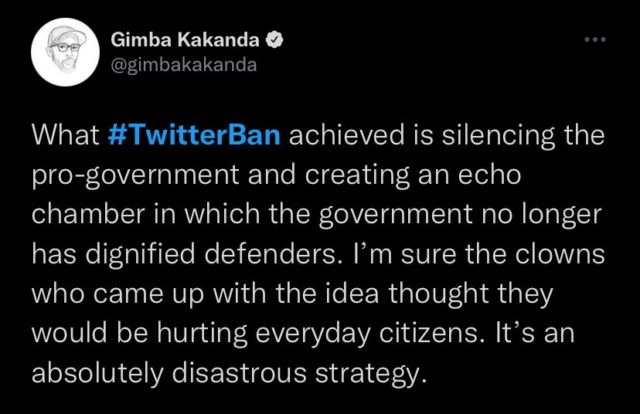Click the word "clowns" in the tweet
The width and height of the screenshot is (640, 414).
click(566, 254)
